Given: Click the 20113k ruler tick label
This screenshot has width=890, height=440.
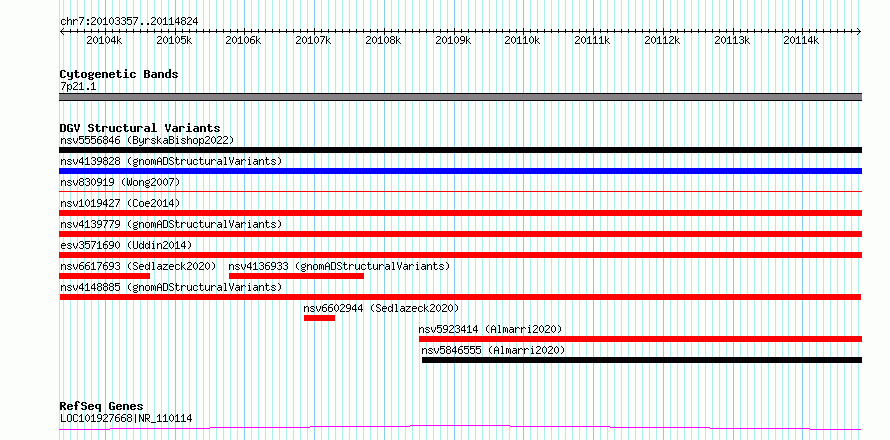Looking at the screenshot, I should 732,40.
